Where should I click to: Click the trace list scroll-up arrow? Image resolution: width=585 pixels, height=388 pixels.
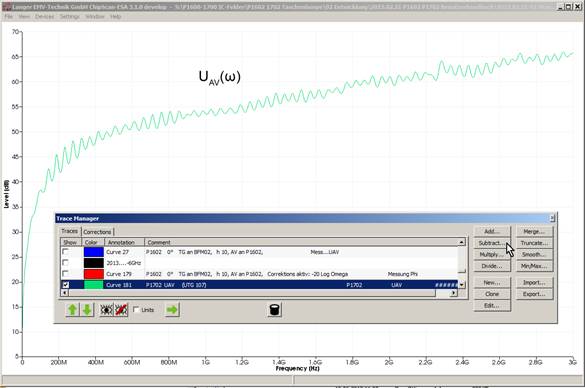click(x=462, y=242)
